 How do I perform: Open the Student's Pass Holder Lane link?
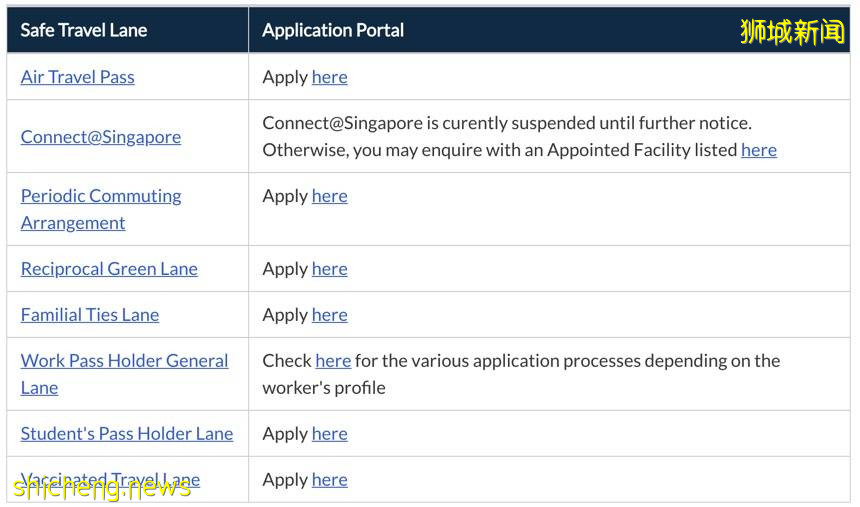126,434
